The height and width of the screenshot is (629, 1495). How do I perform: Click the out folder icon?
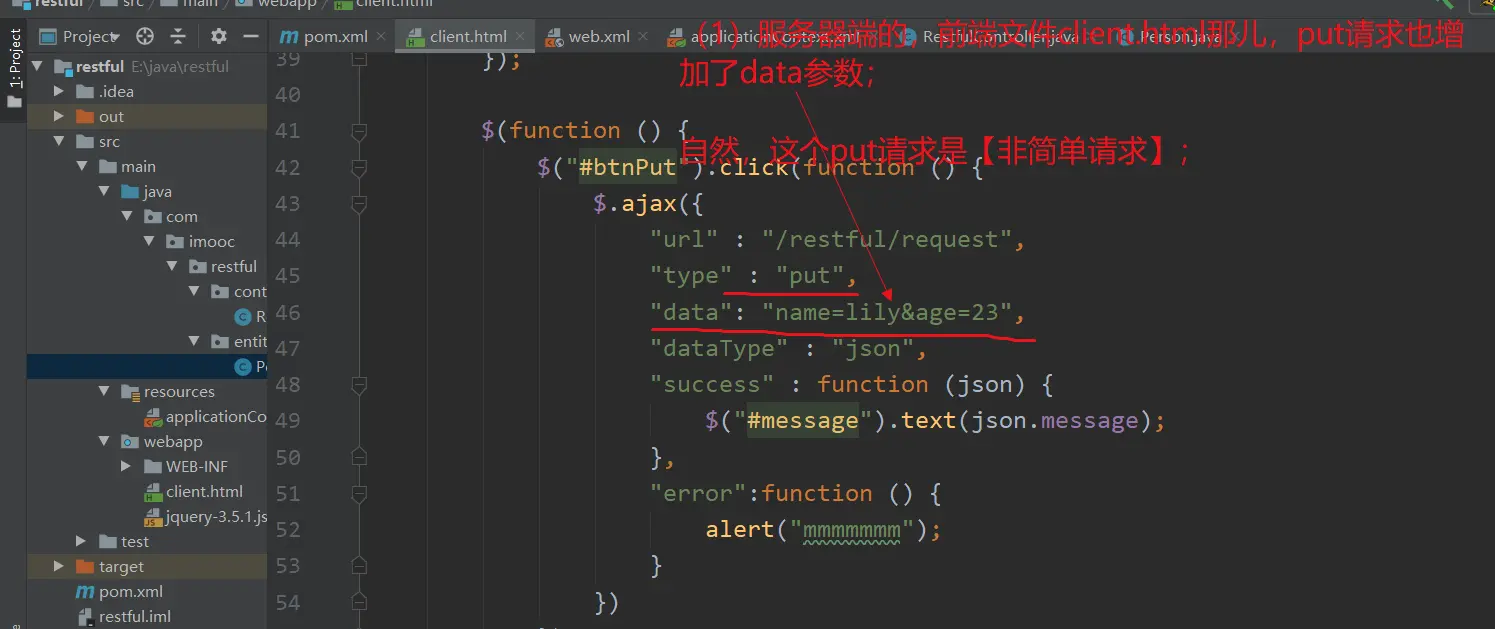[85, 117]
